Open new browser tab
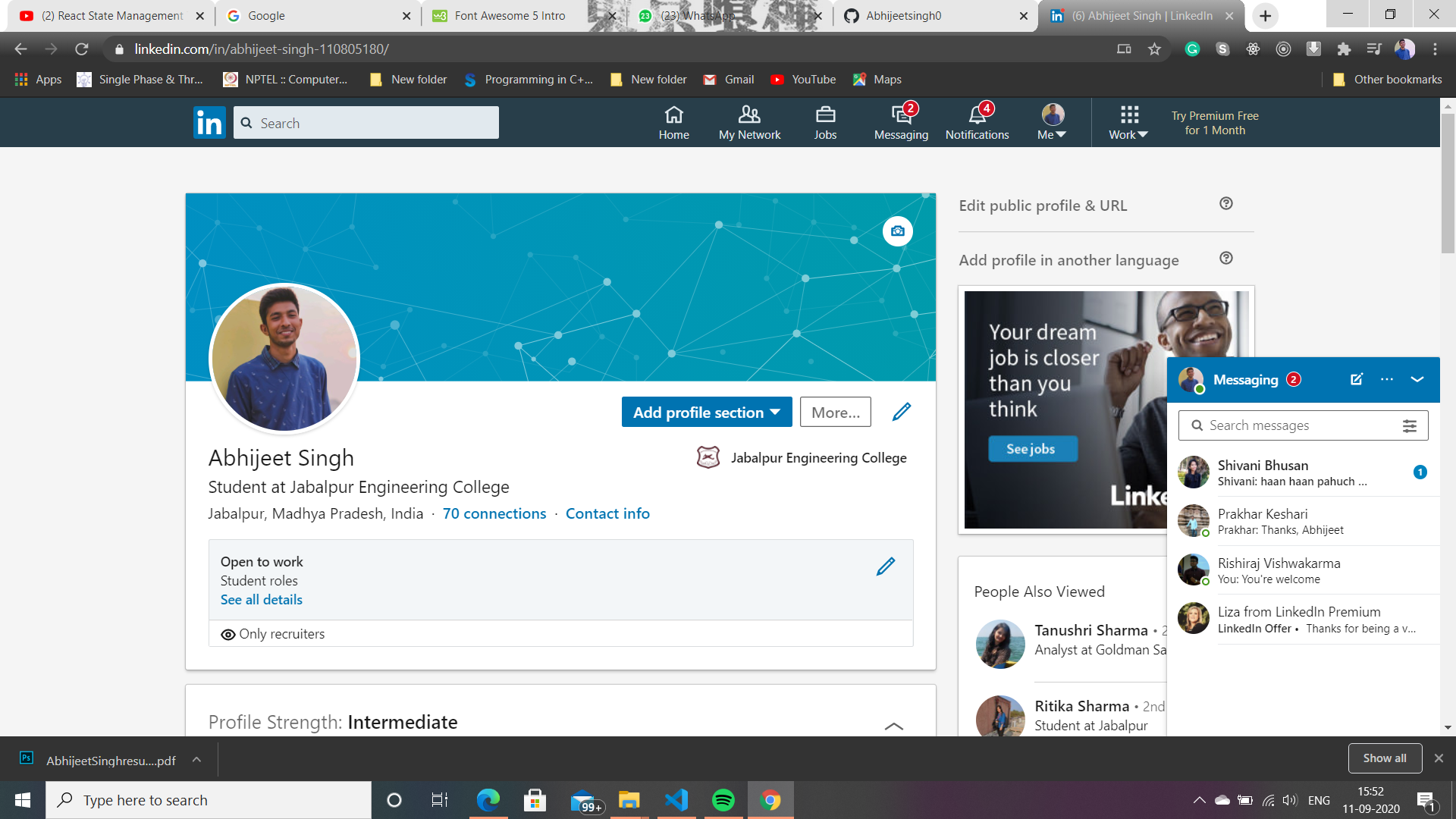This screenshot has width=1456, height=819. click(1265, 16)
